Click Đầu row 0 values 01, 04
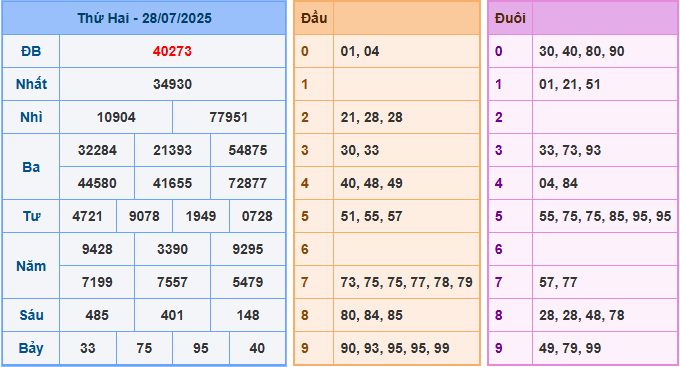Image resolution: width=680 pixels, height=367 pixels. pyautogui.click(x=360, y=51)
